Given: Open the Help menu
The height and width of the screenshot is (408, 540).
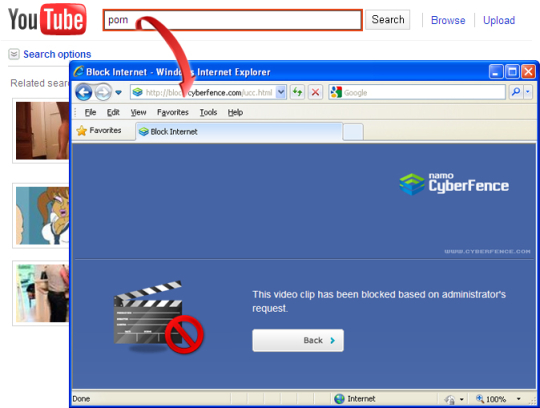Looking at the screenshot, I should coord(235,112).
